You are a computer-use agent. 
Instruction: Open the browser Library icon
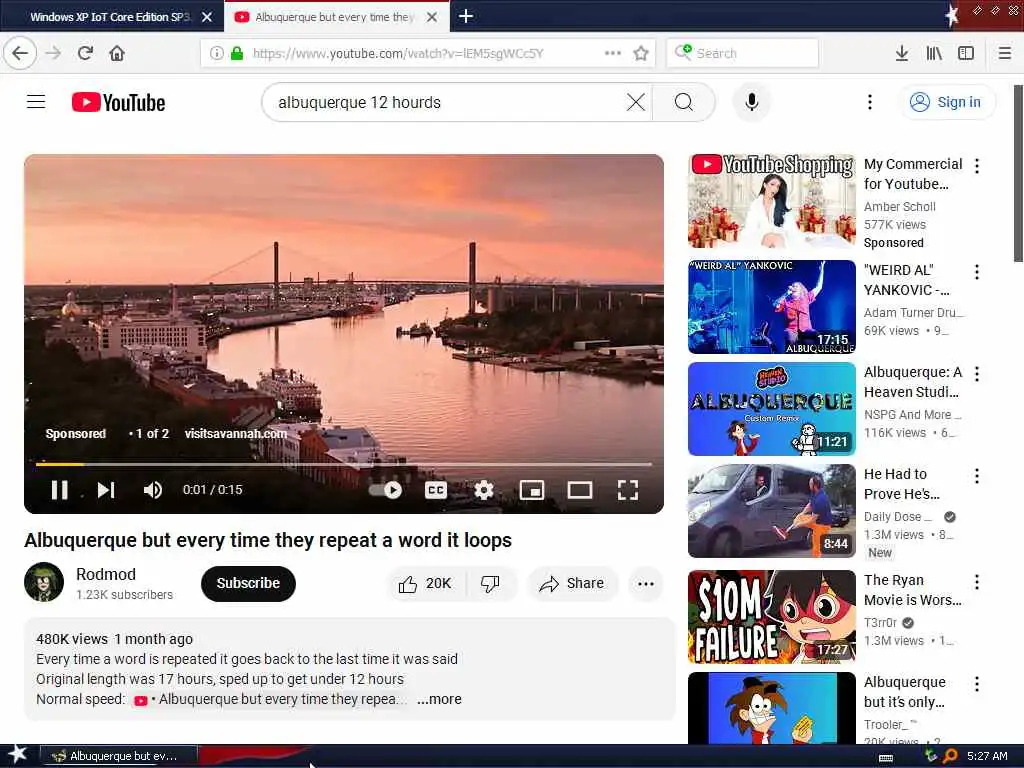(934, 53)
